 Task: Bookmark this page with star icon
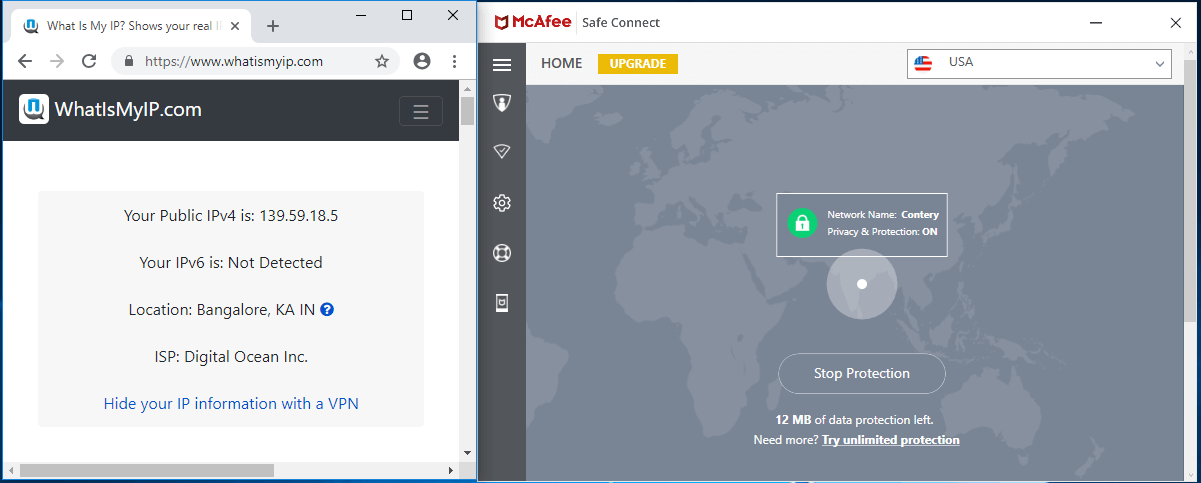[x=382, y=61]
